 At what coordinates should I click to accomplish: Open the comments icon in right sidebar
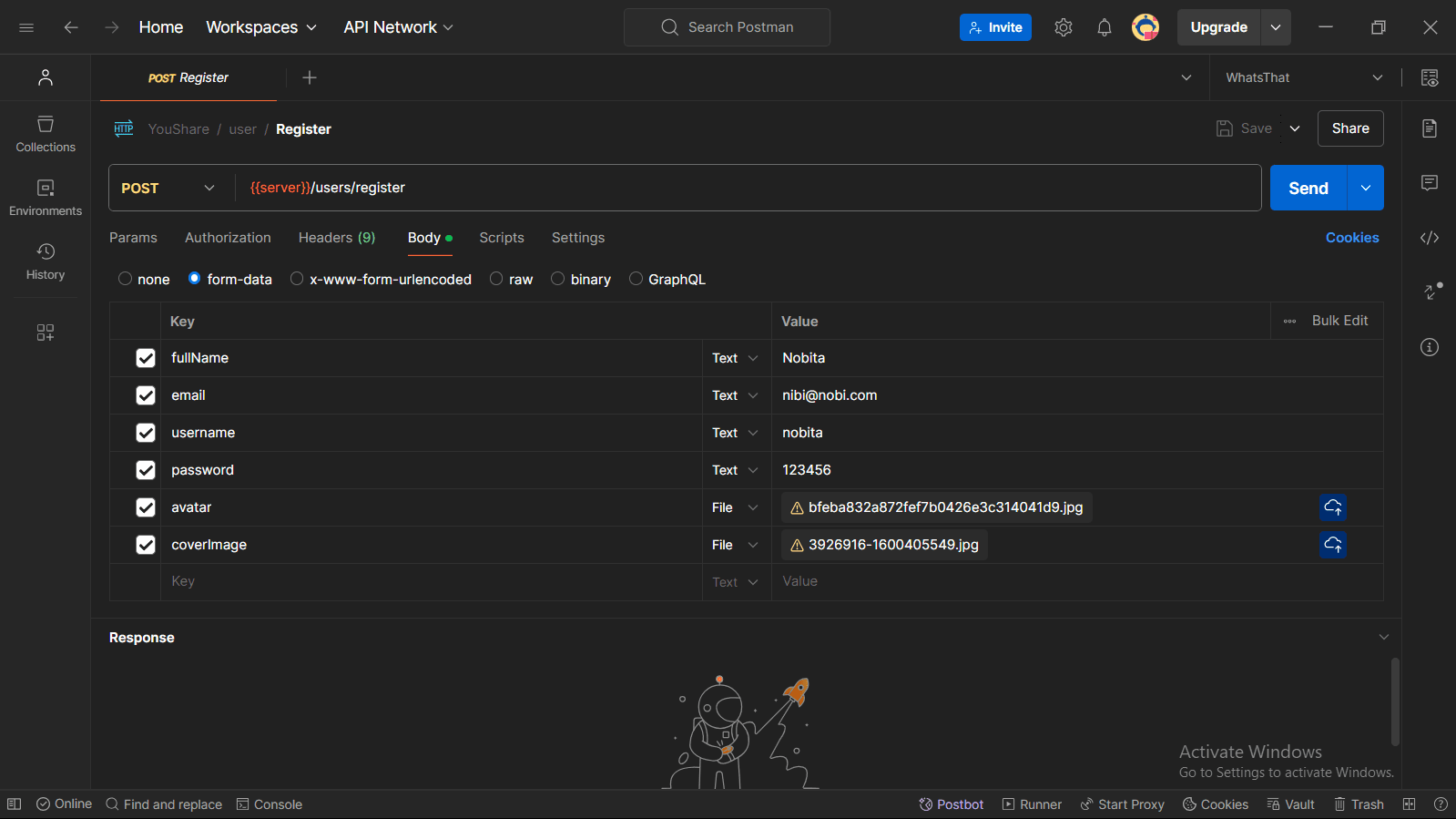1429,183
